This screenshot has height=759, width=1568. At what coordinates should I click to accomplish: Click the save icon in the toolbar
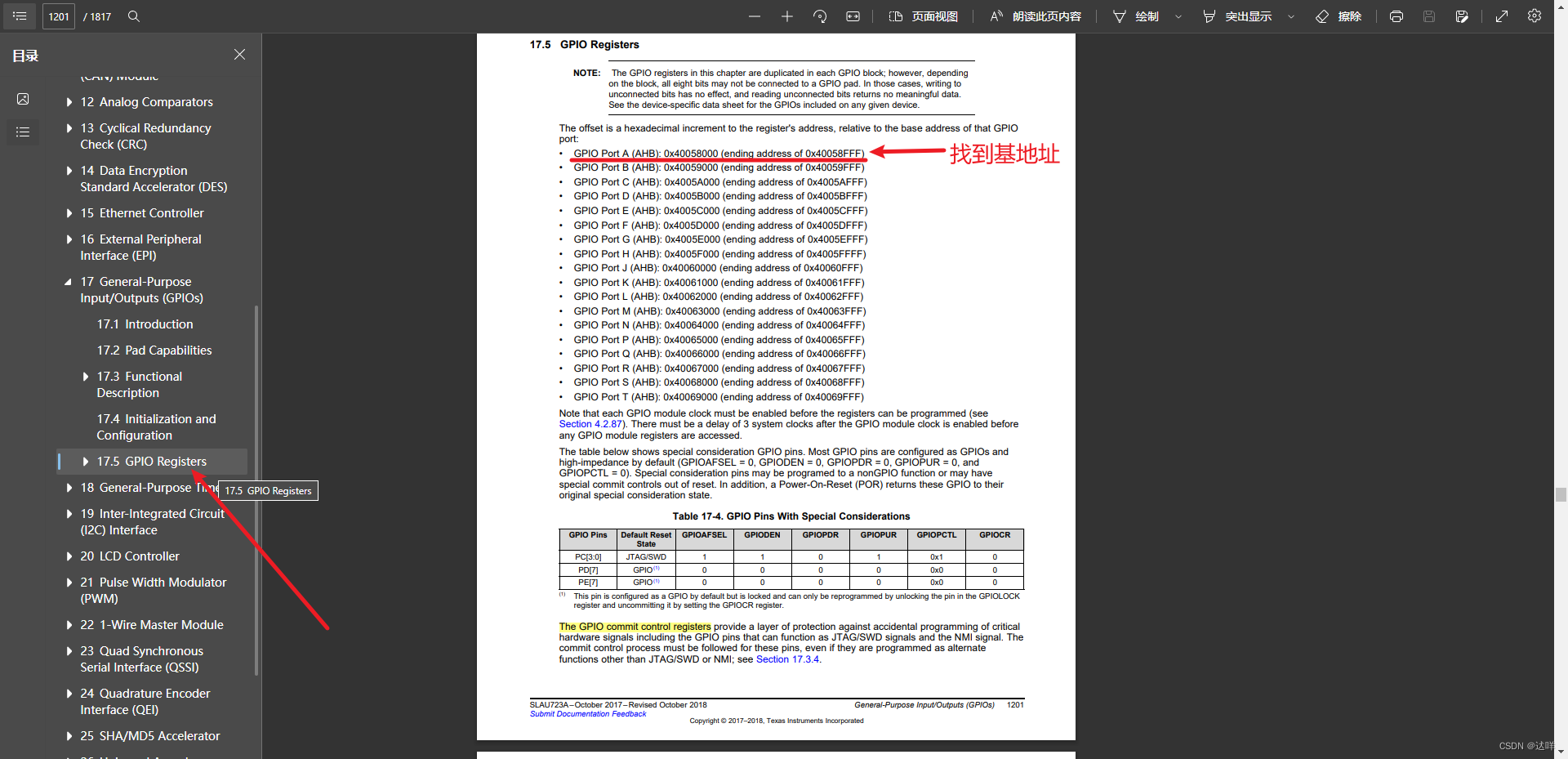point(1429,16)
